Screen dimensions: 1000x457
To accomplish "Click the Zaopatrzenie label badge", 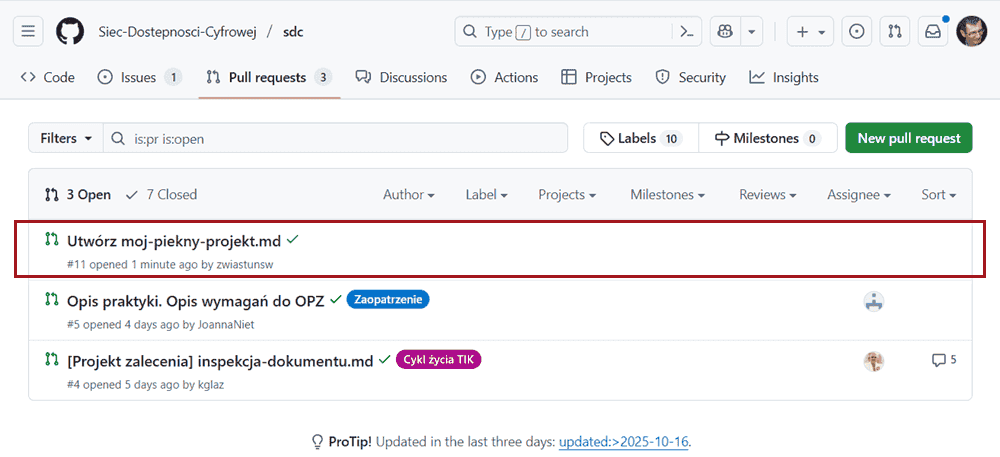I will point(388,299).
